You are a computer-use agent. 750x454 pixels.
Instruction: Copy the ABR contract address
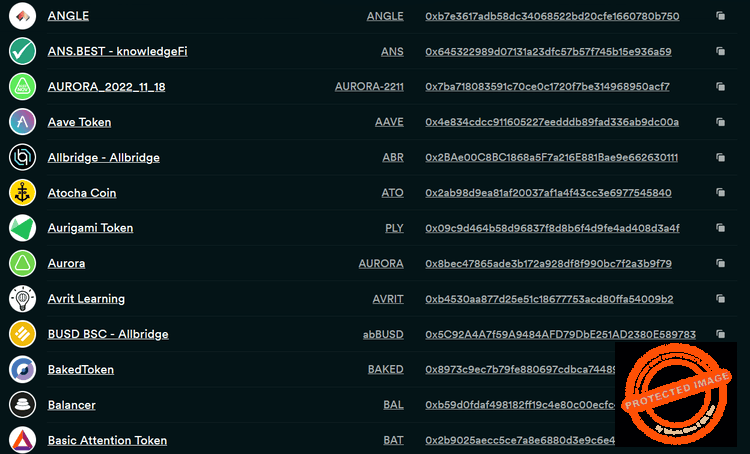click(720, 157)
